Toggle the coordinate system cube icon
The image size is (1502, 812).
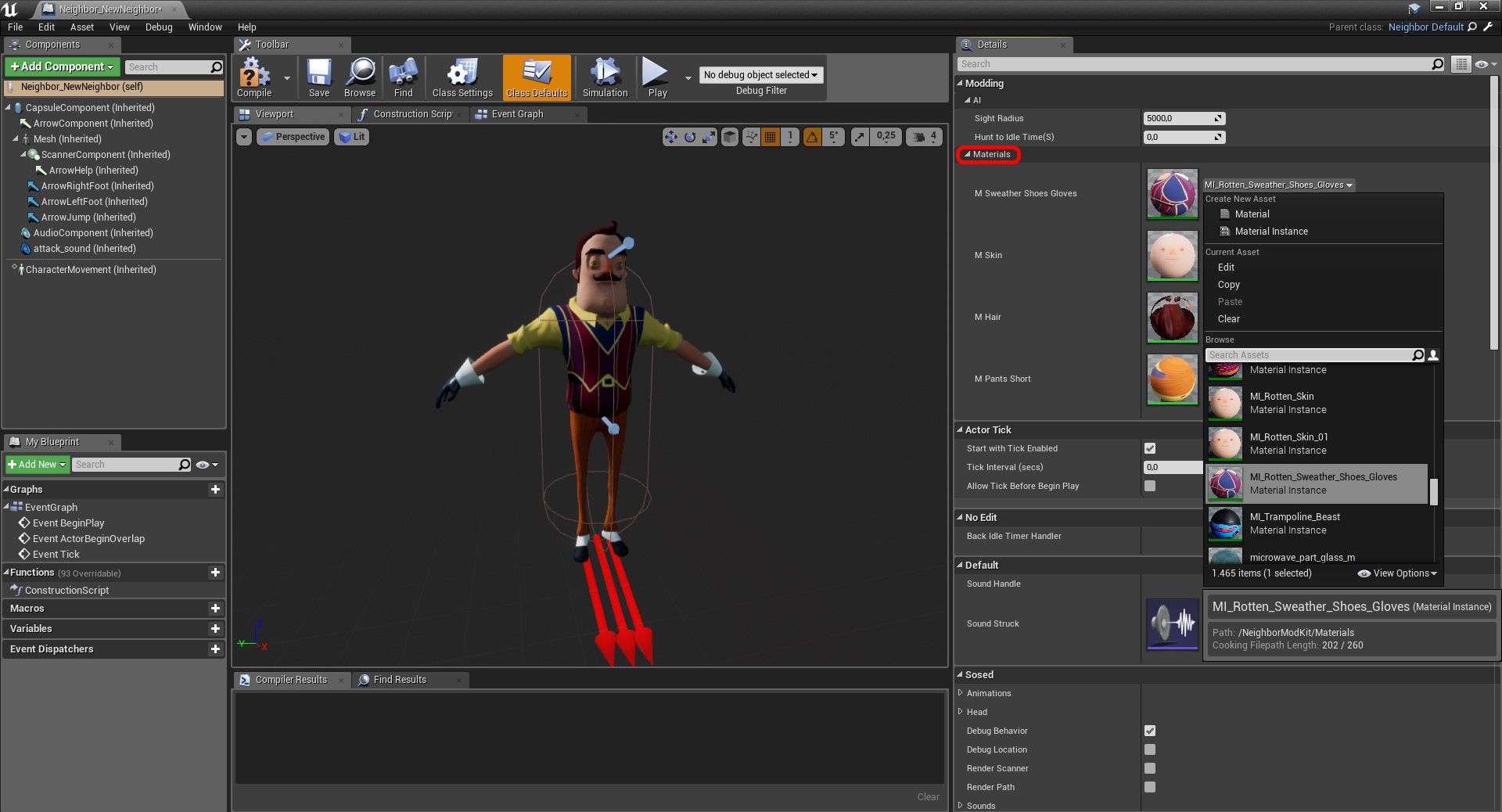point(730,137)
